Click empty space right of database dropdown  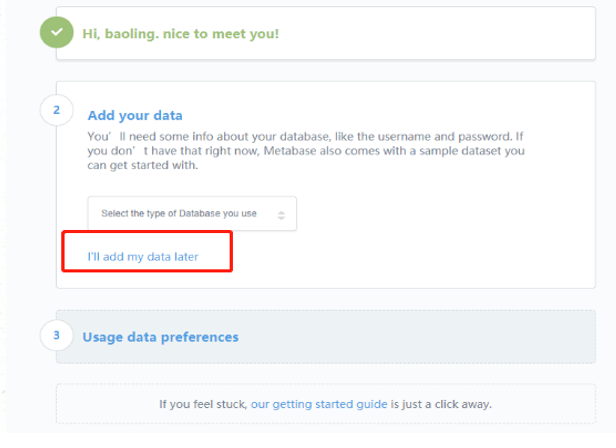point(430,214)
